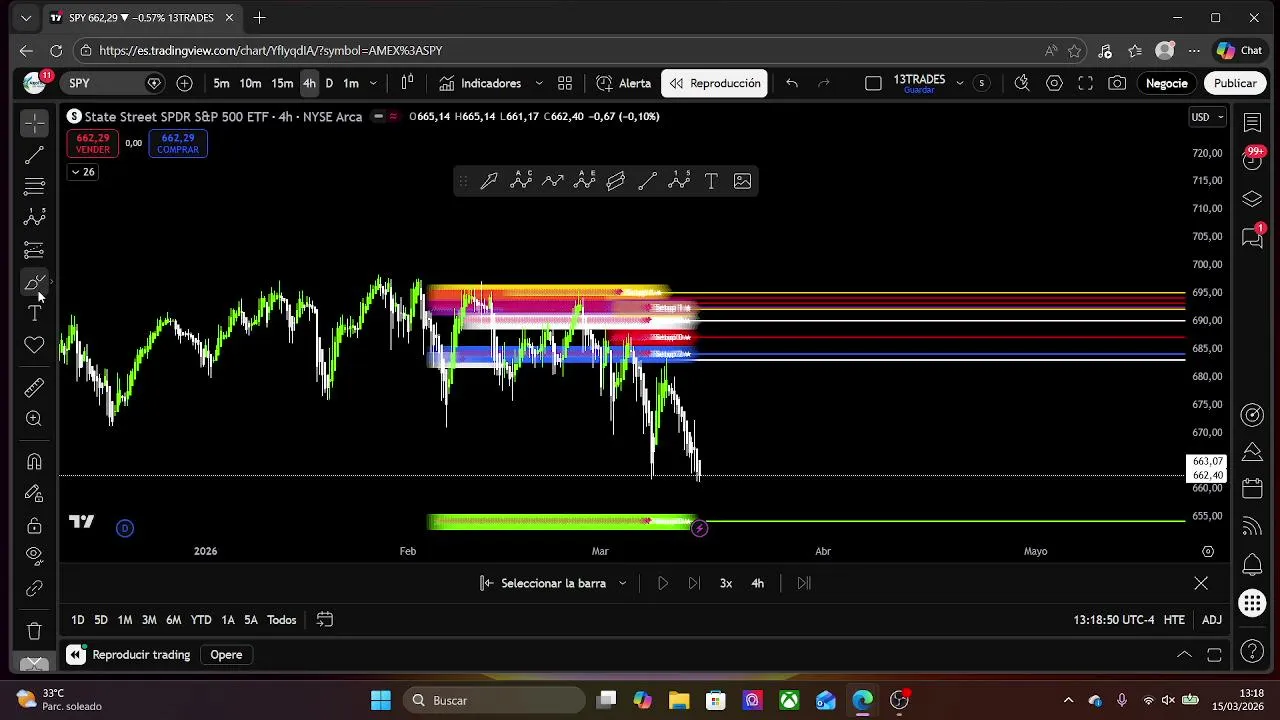Select the arrow tool in floating toolbar
This screenshot has height=720, width=1280.
[489, 181]
